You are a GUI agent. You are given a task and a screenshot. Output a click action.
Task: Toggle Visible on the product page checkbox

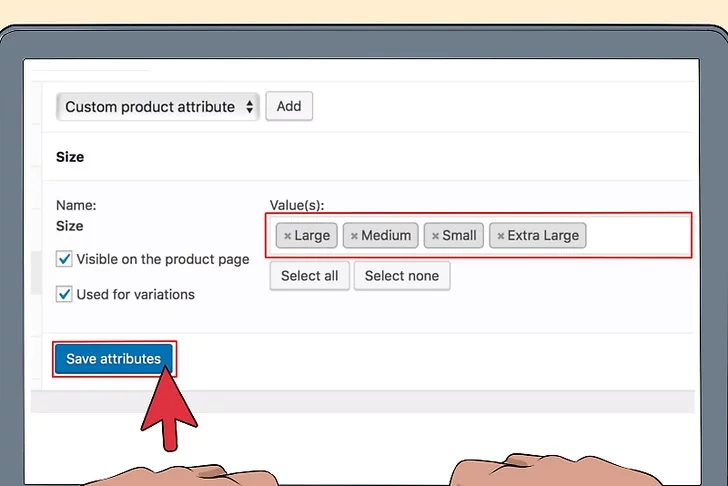[x=65, y=259]
